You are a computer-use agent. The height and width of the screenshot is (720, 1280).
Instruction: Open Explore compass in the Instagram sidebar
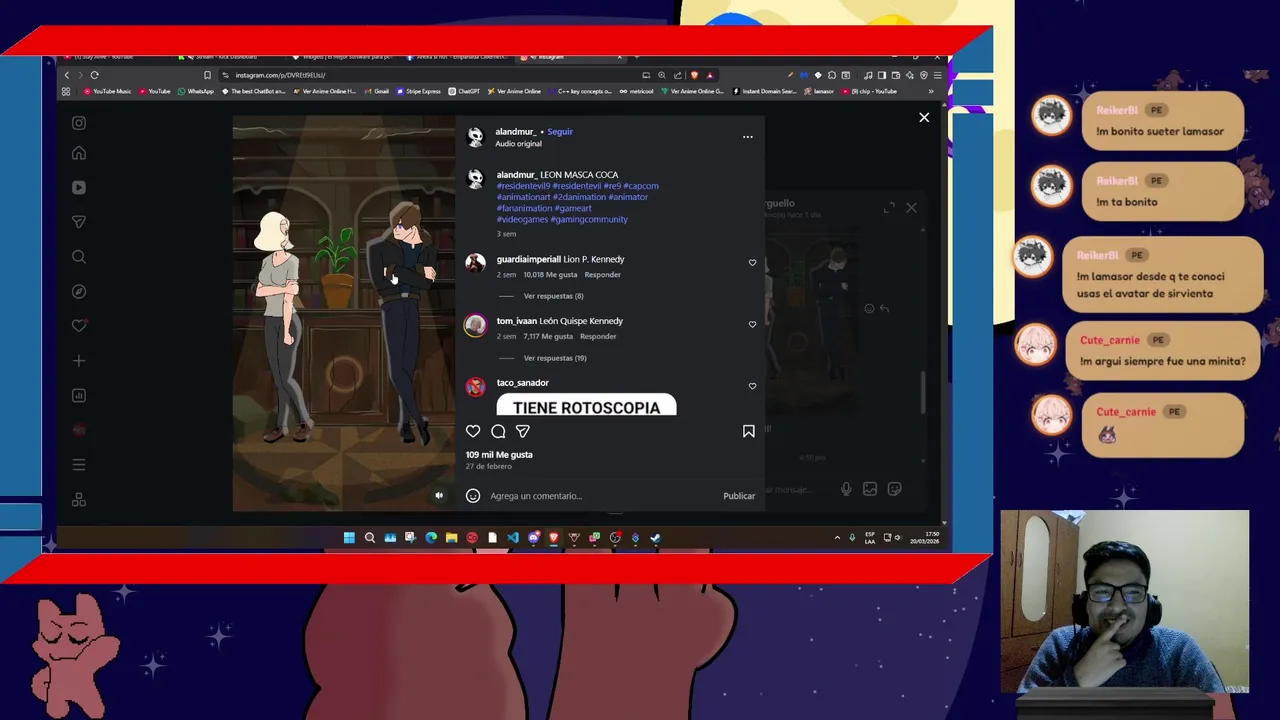[x=79, y=291]
